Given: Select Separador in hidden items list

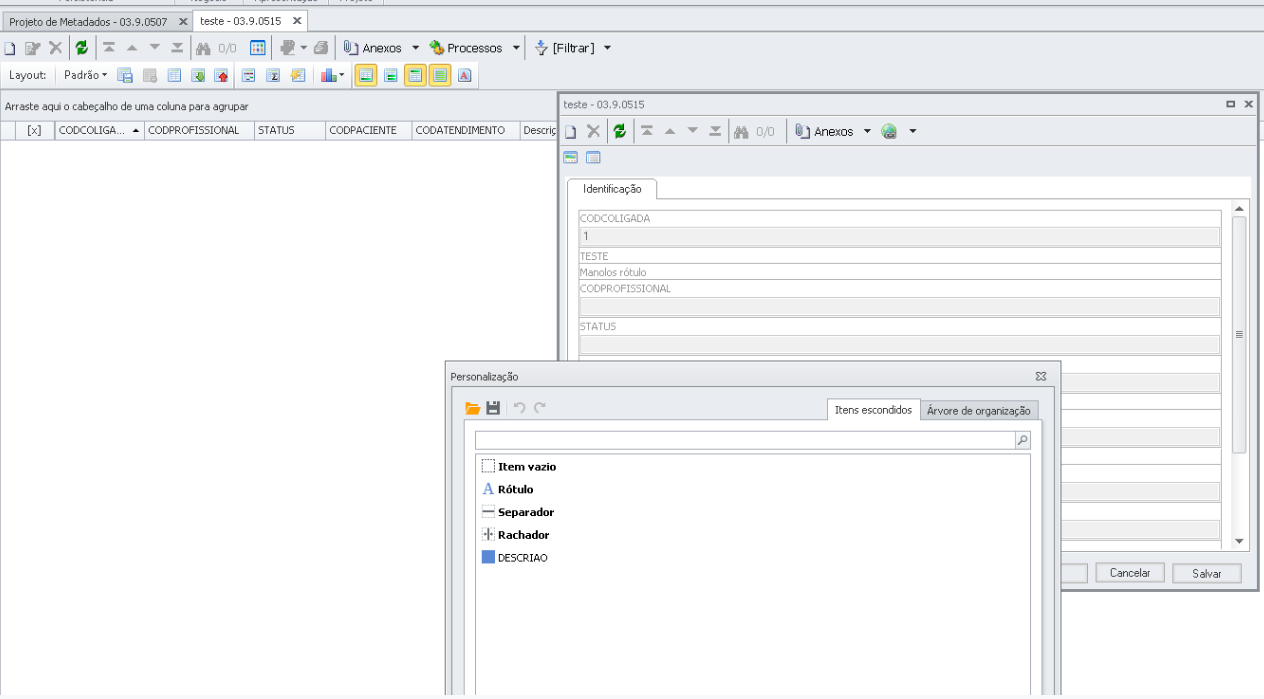Looking at the screenshot, I should click(518, 512).
